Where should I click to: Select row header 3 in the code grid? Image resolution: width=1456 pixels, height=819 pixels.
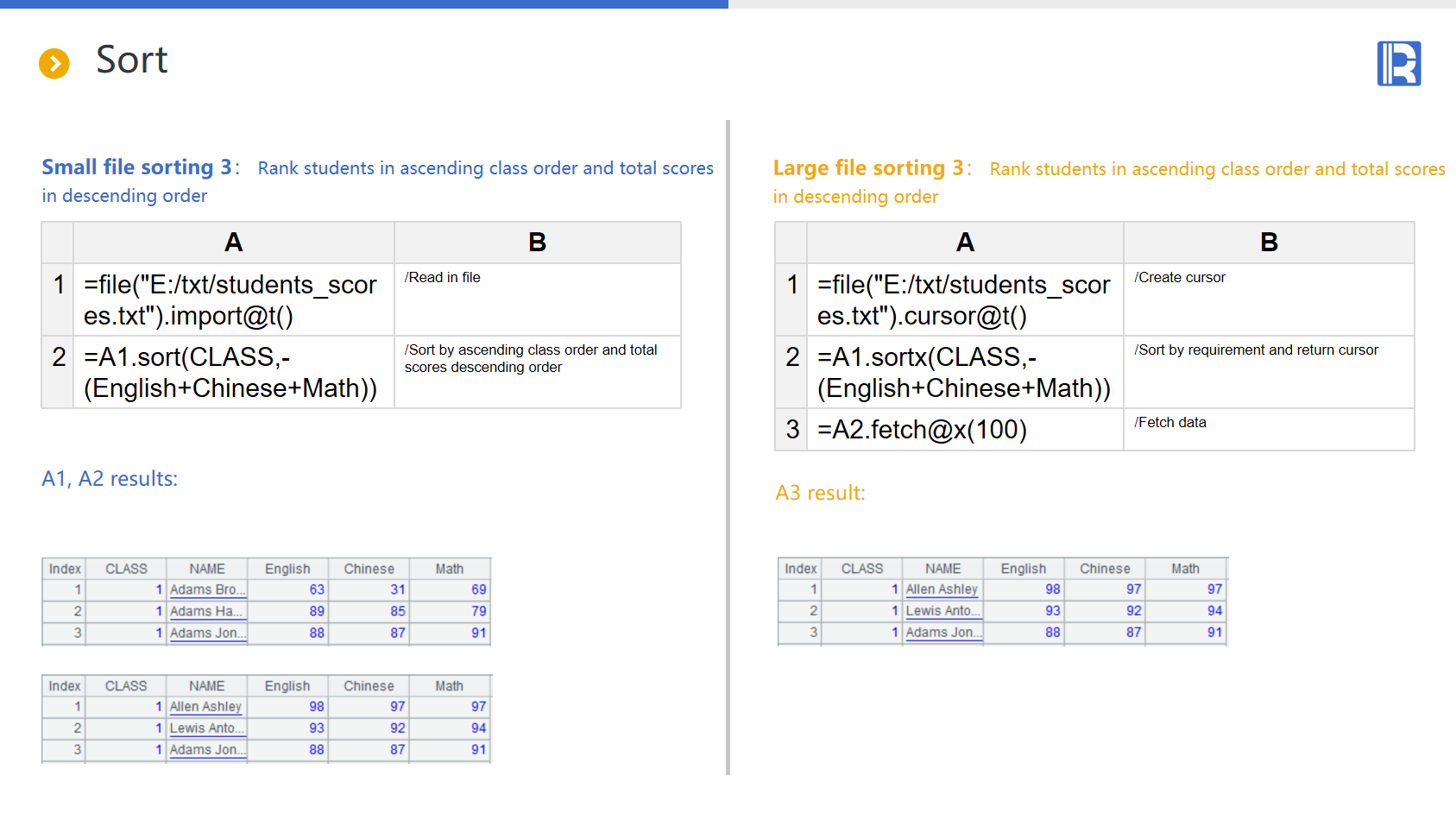tap(791, 429)
